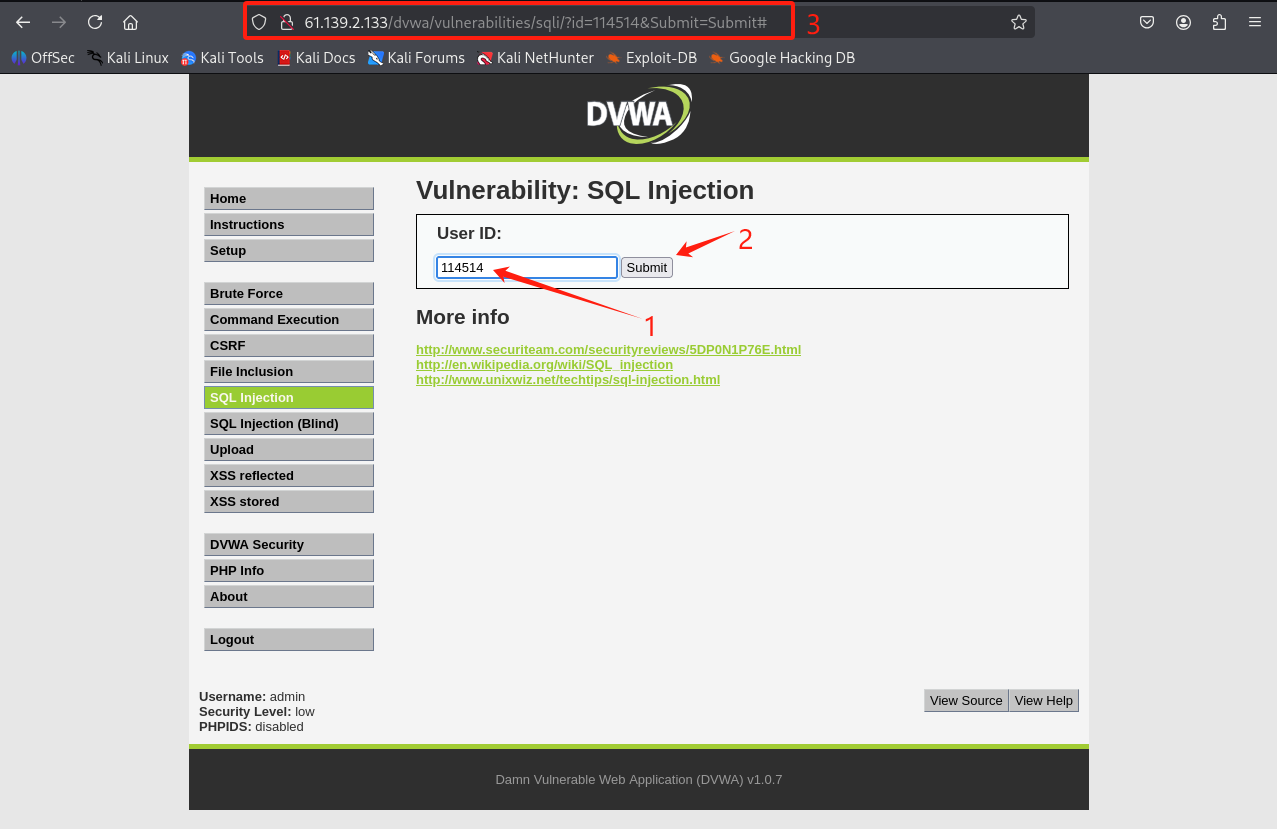Open the Kali Docs bookmark

(x=316, y=58)
